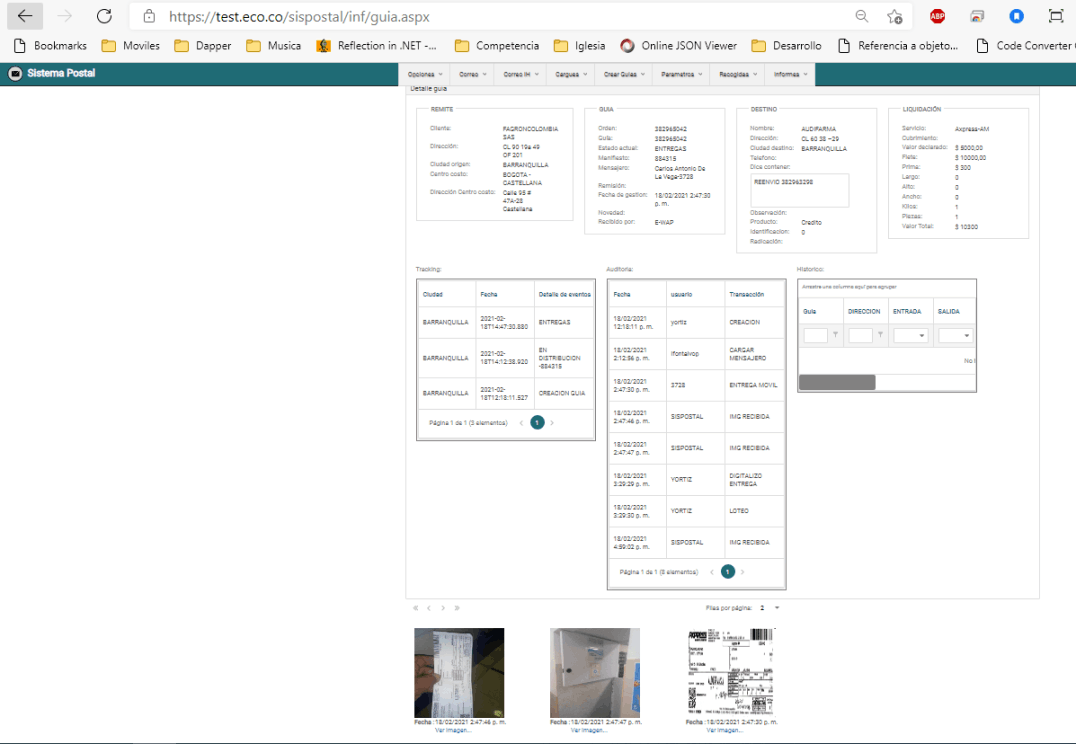Go to the first image page arrow
Image resolution: width=1076 pixels, height=744 pixels.
point(415,608)
